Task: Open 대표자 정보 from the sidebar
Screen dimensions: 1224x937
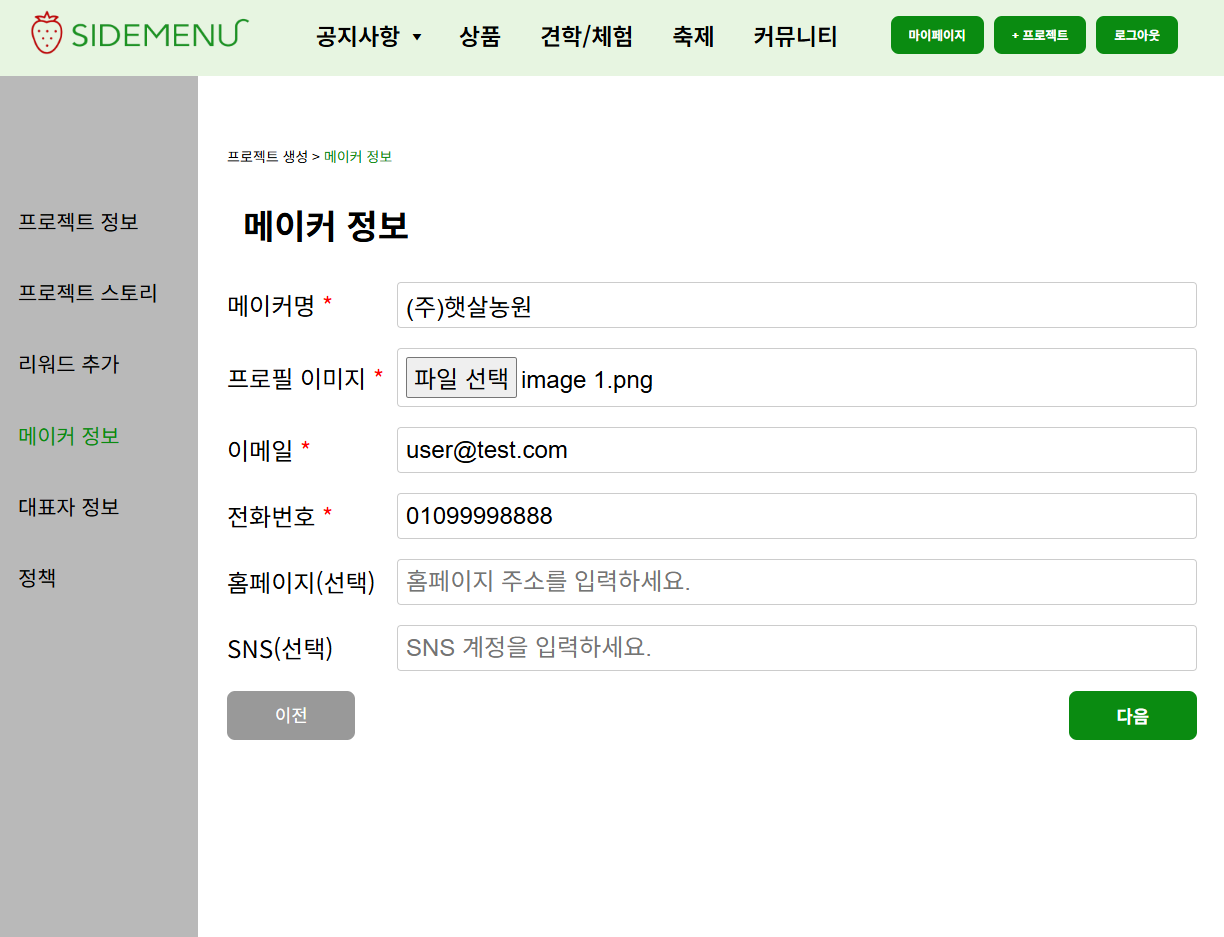Action: tap(67, 507)
